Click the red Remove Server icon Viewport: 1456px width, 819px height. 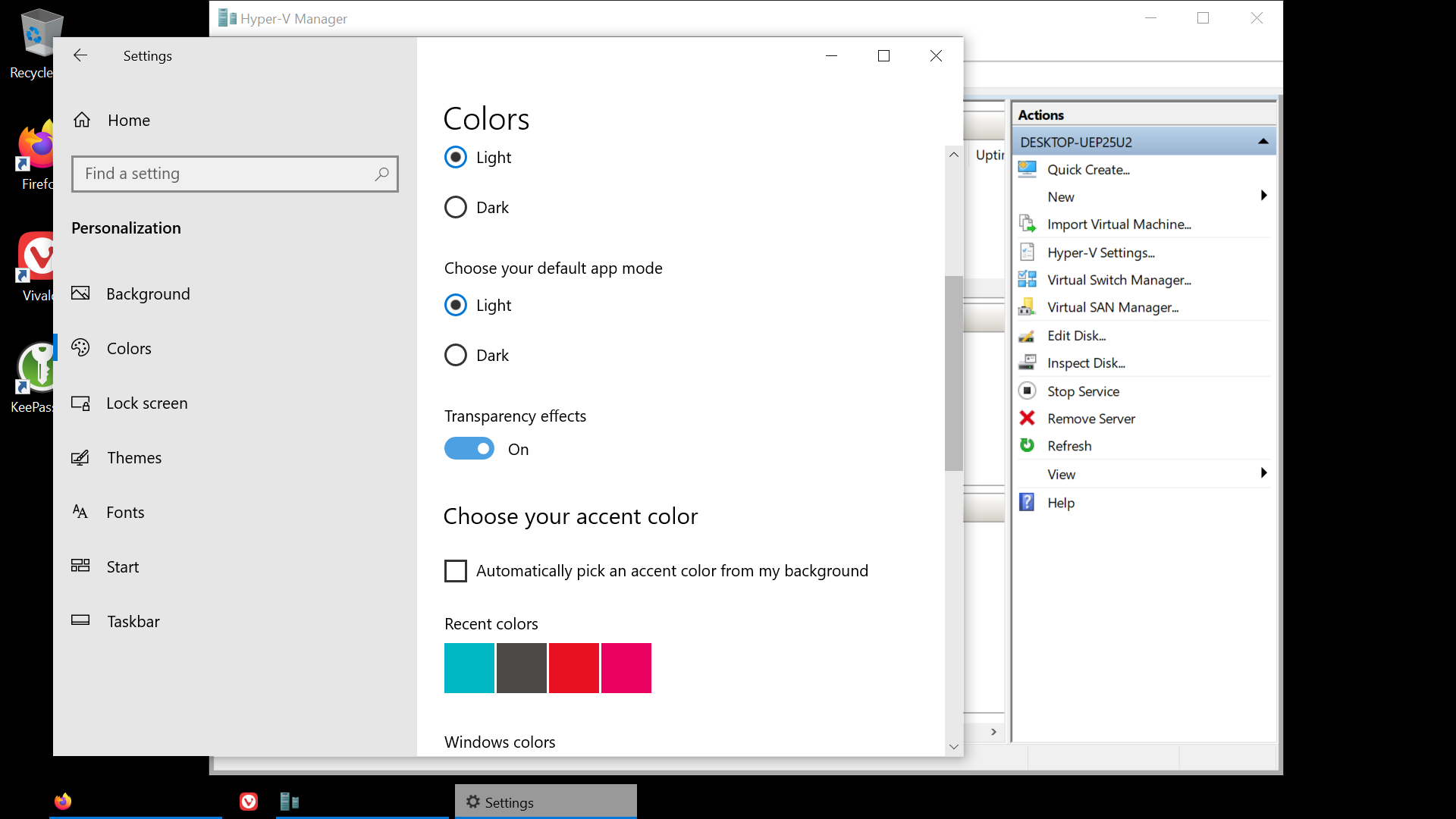coord(1027,418)
